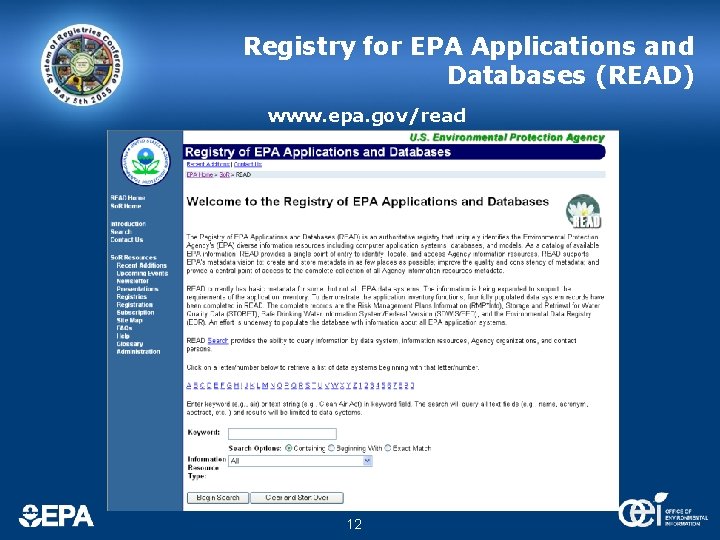Click the EPA seal logo in sidebar
720x540 pixels.
click(146, 162)
